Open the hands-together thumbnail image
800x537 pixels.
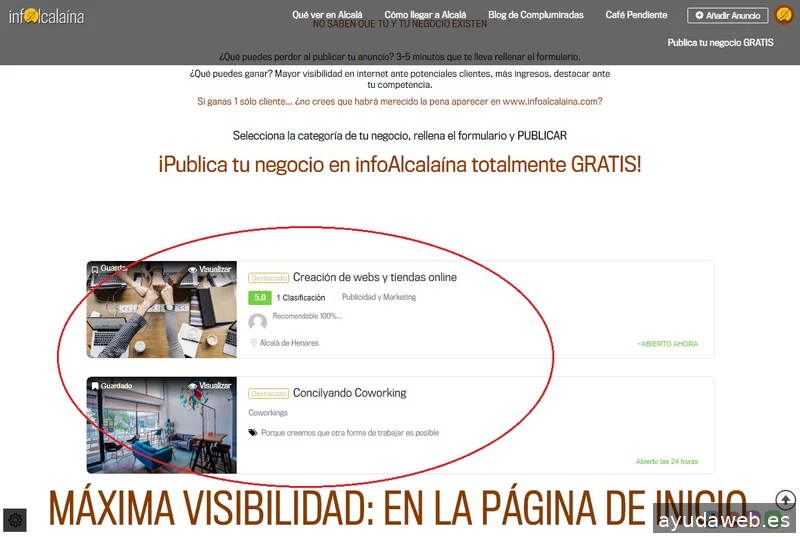coord(162,310)
